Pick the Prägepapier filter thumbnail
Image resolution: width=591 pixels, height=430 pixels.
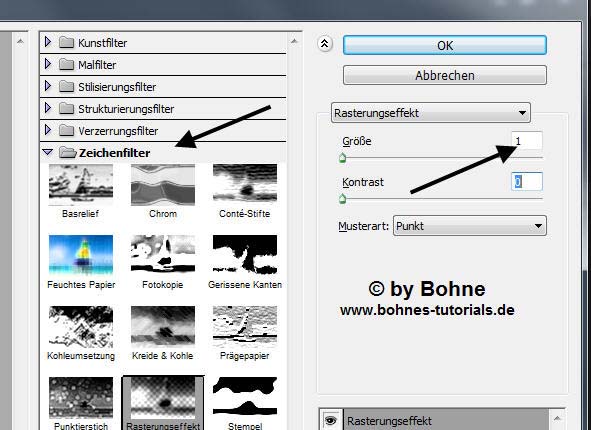coord(245,326)
